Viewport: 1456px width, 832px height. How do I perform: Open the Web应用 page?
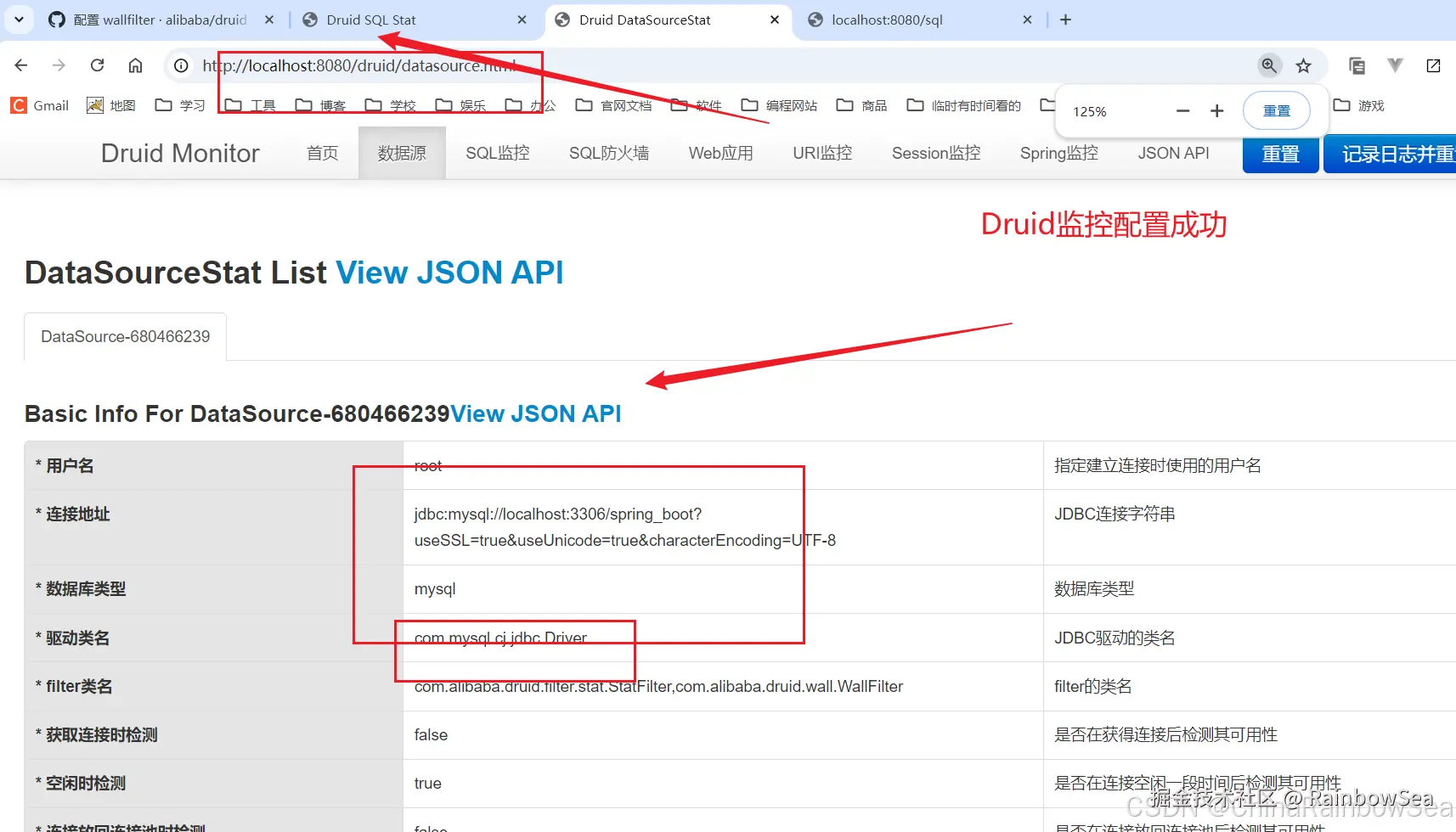[721, 153]
